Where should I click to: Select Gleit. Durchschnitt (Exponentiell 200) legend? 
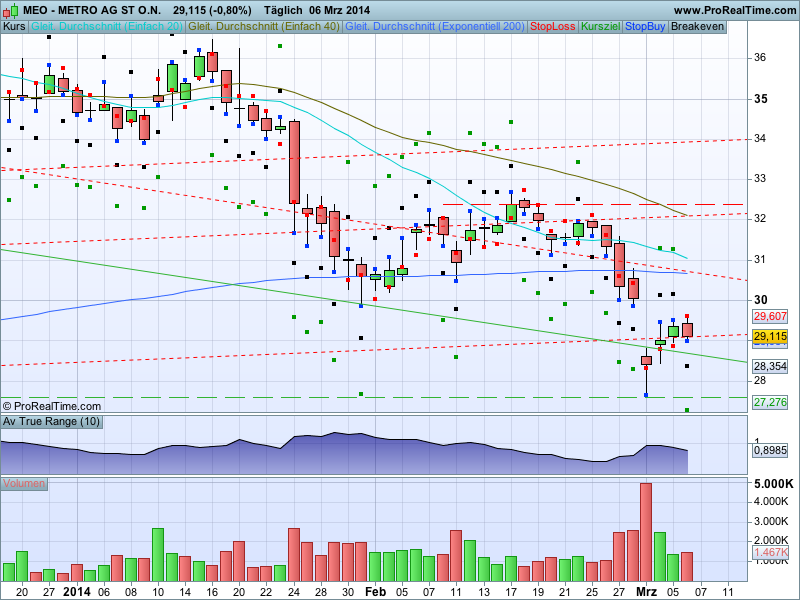[x=435, y=27]
